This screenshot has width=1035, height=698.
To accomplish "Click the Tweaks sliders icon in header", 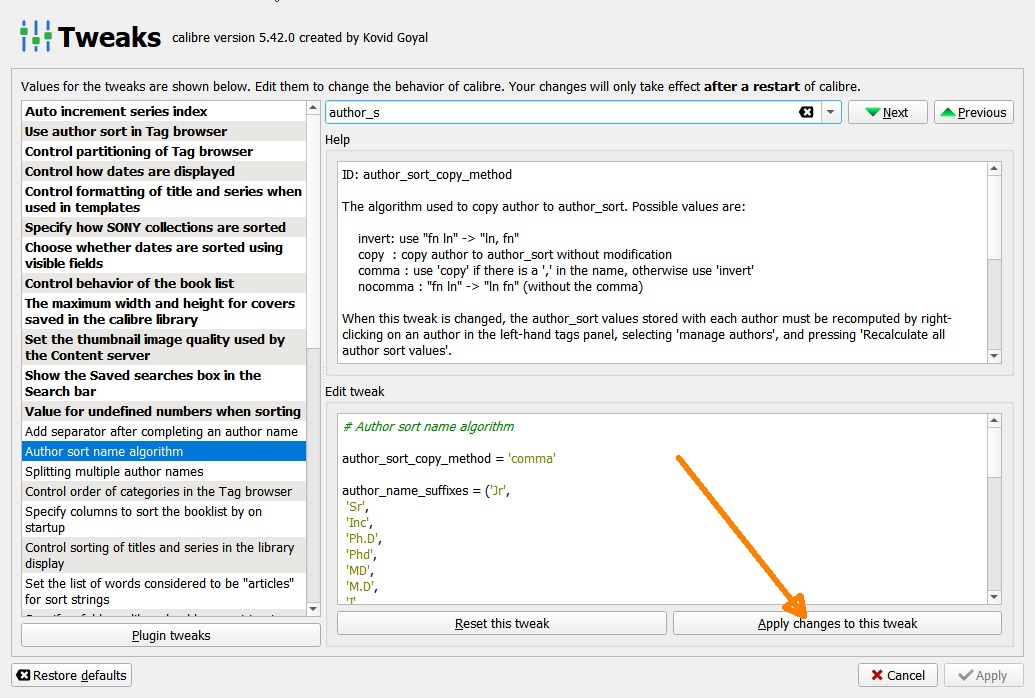I will point(36,36).
